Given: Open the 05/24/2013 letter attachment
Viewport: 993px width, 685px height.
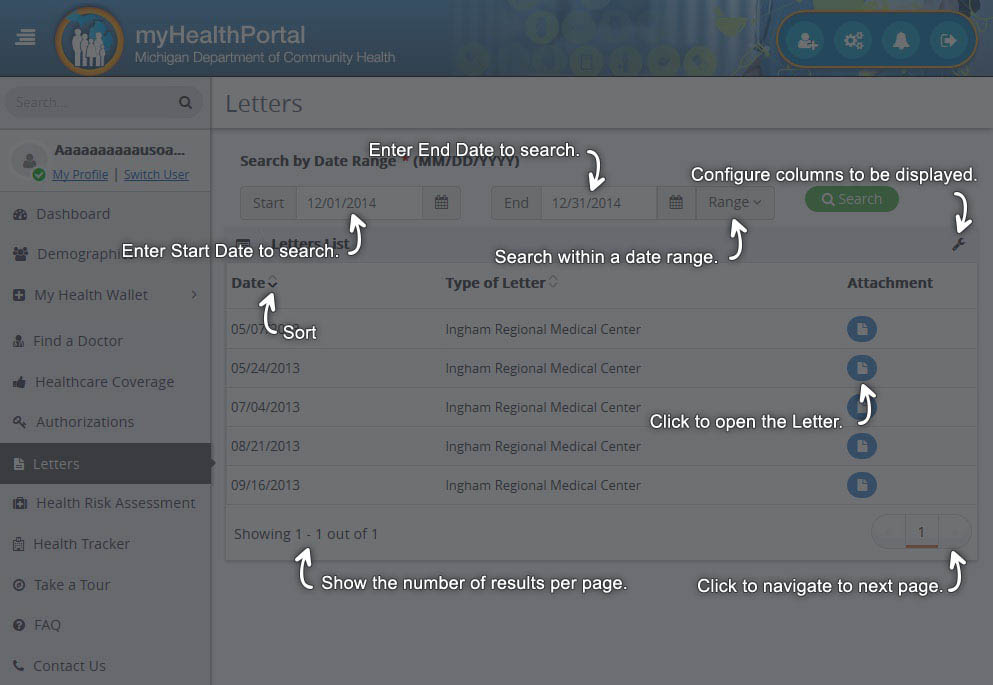Looking at the screenshot, I should click(862, 368).
